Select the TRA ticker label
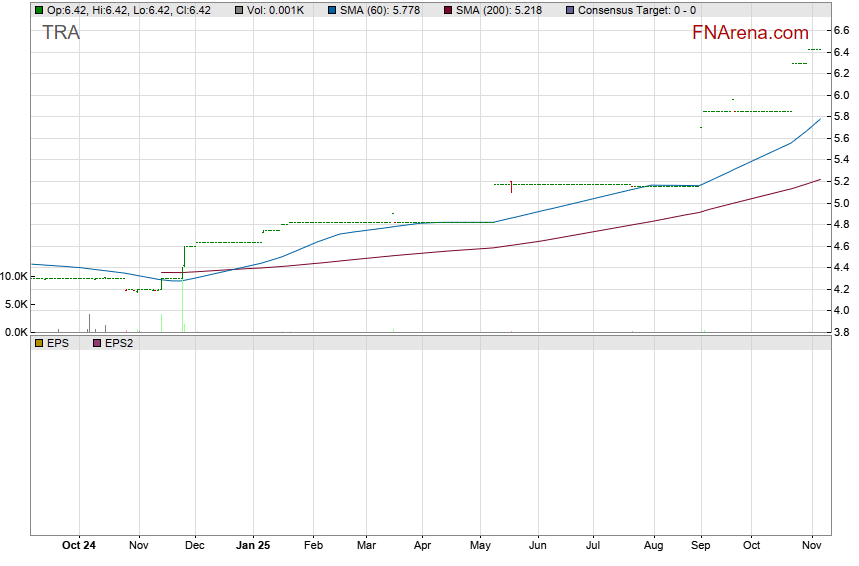Image resolution: width=859 pixels, height=566 pixels. coord(61,32)
